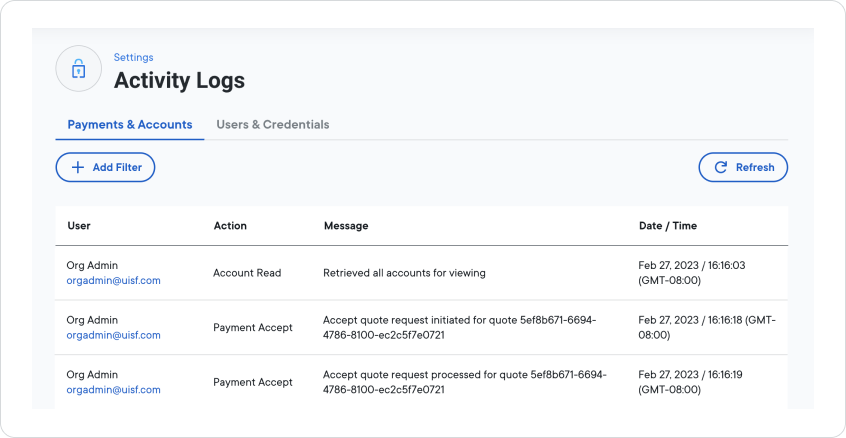
Task: Click the plus icon in Add Filter
Action: [77, 167]
